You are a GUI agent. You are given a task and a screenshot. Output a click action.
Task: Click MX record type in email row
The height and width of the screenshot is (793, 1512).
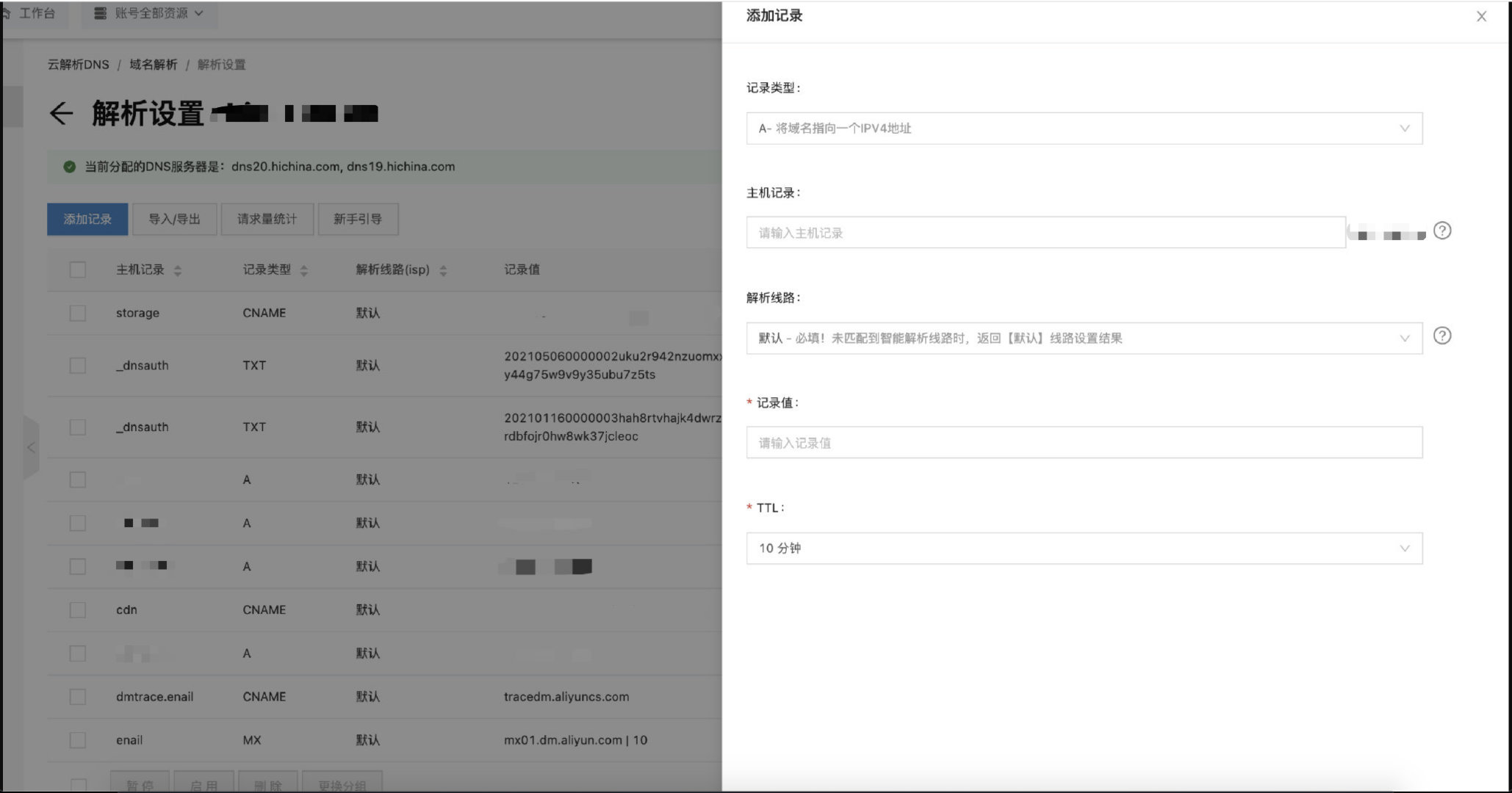pyautogui.click(x=252, y=739)
